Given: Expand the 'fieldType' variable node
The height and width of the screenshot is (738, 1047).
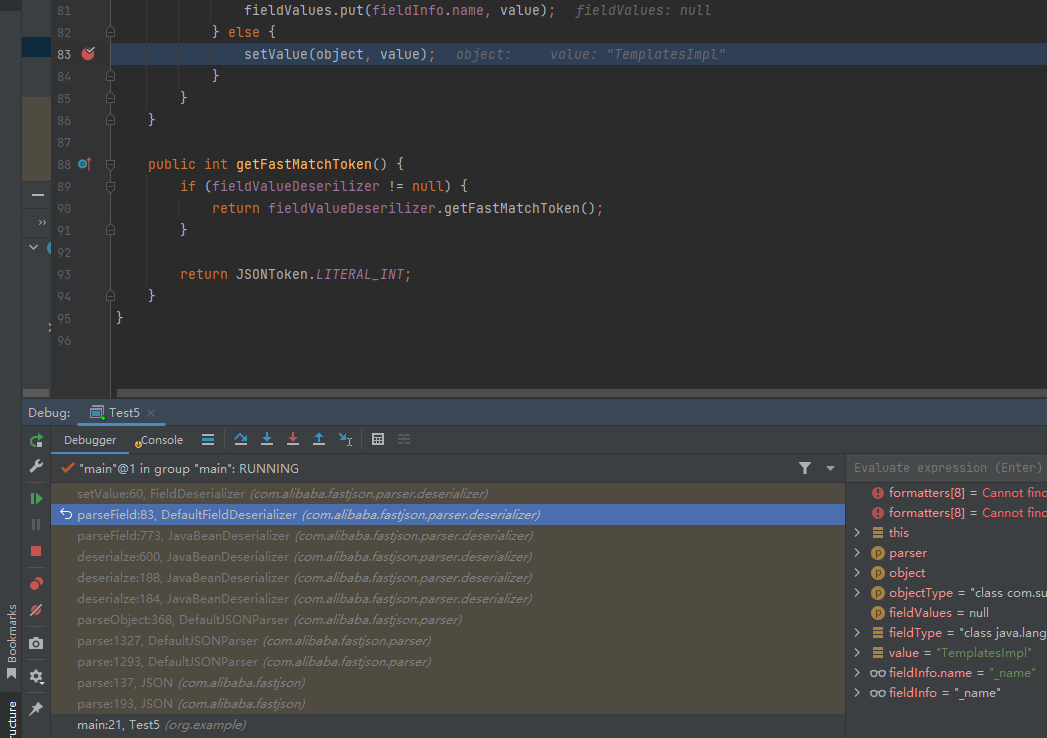Looking at the screenshot, I should [x=857, y=632].
